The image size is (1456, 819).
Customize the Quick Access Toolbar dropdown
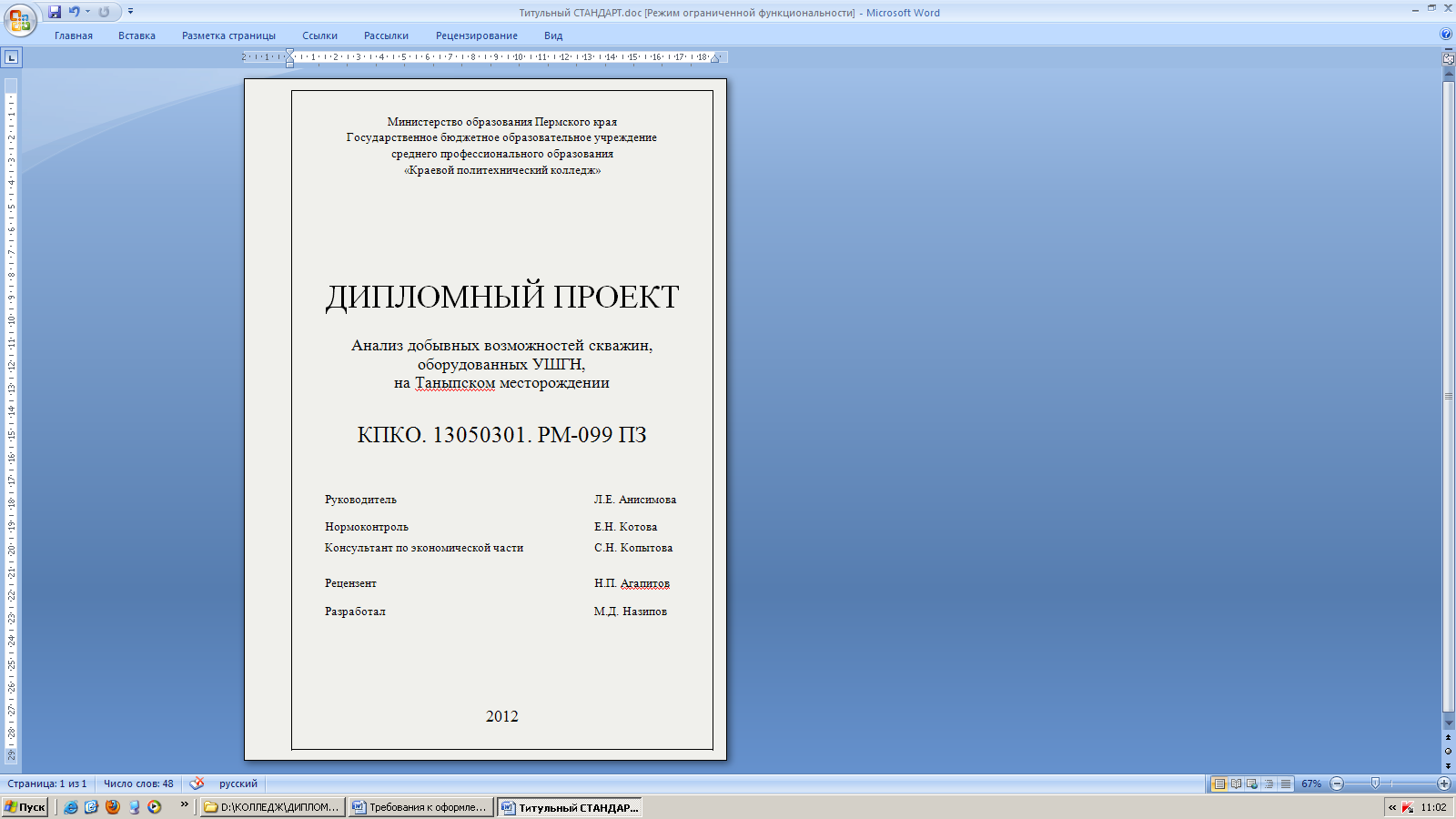[x=130, y=12]
